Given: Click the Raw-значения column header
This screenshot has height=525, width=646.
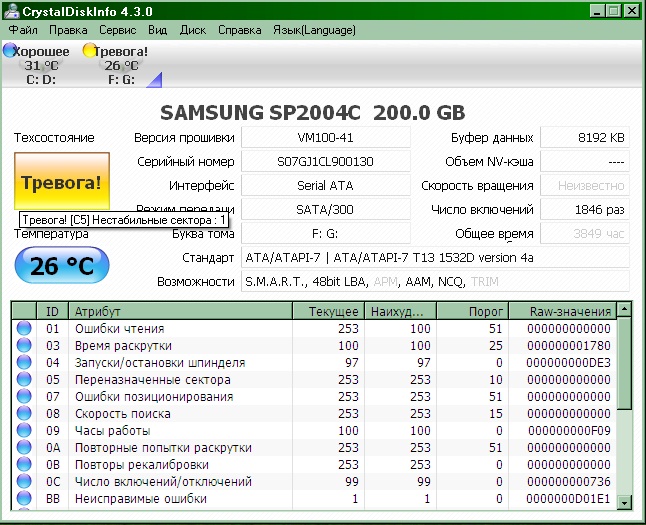Looking at the screenshot, I should [563, 311].
